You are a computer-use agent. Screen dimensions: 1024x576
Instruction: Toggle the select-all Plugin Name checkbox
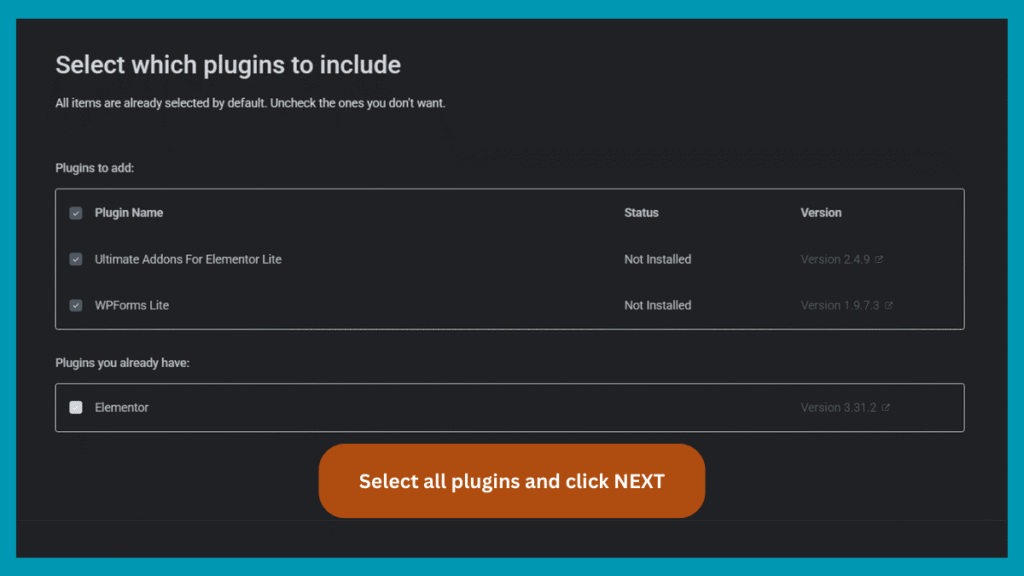76,213
